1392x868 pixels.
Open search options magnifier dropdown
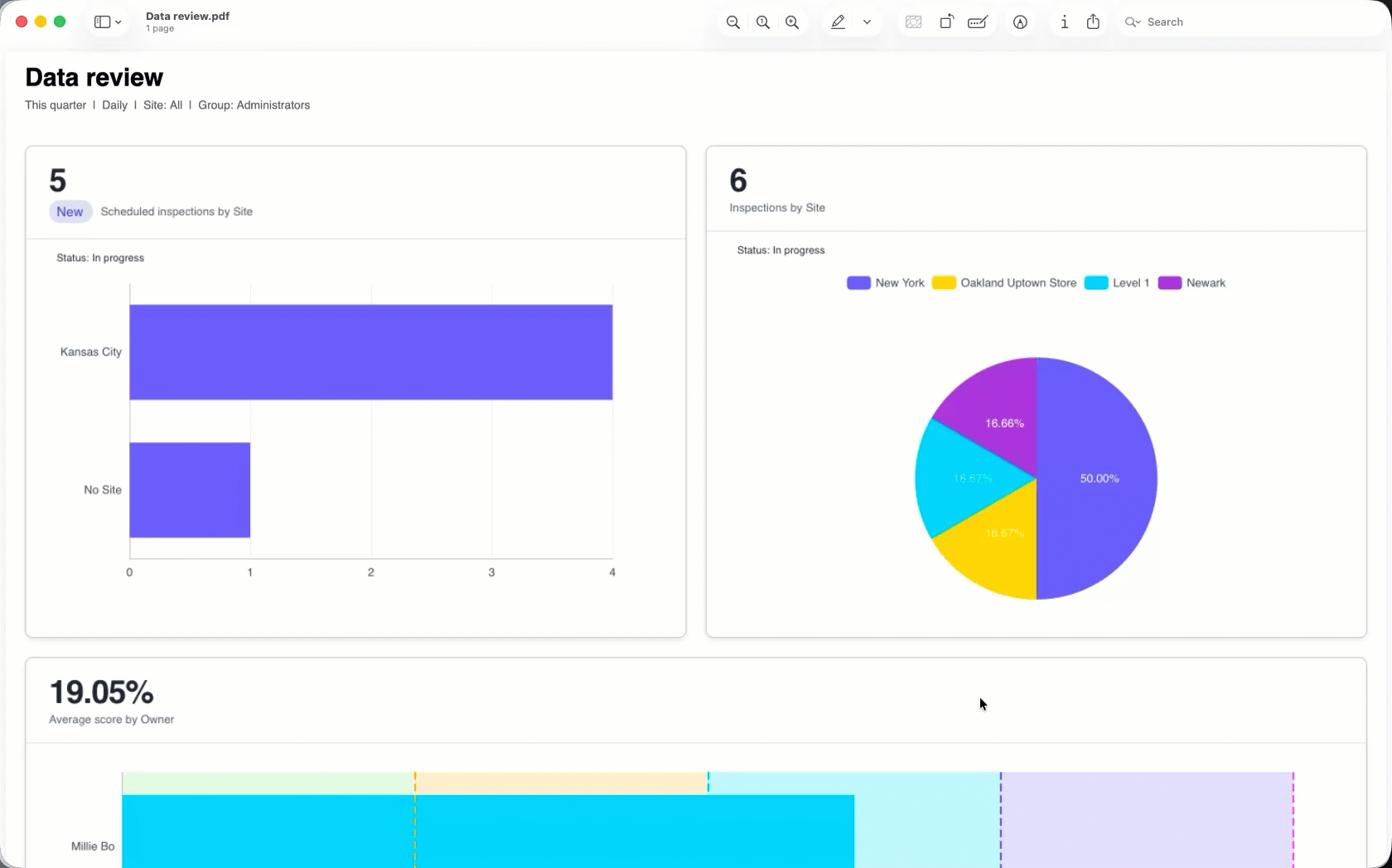1133,22
